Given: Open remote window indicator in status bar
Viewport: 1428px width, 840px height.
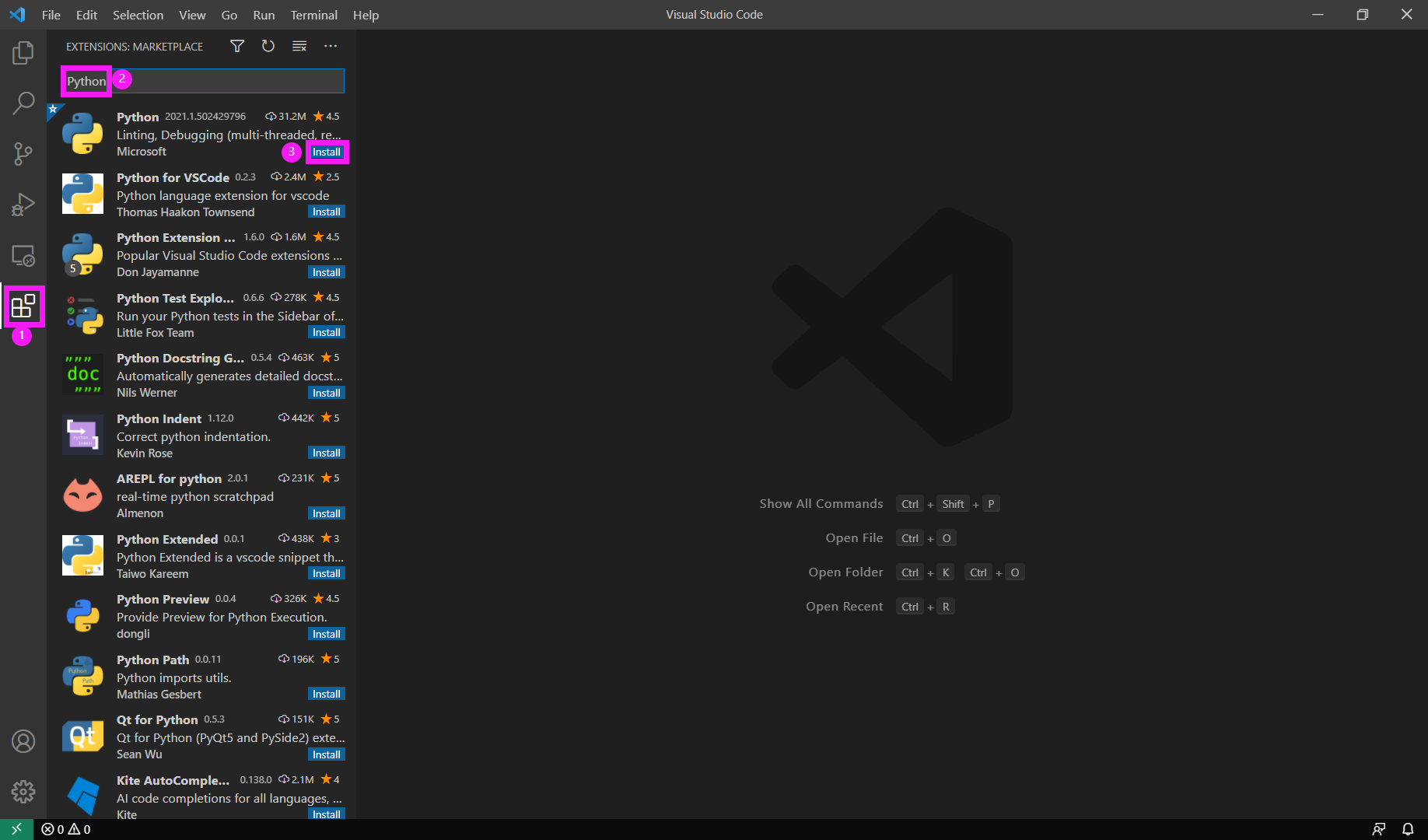Looking at the screenshot, I should tap(16, 829).
